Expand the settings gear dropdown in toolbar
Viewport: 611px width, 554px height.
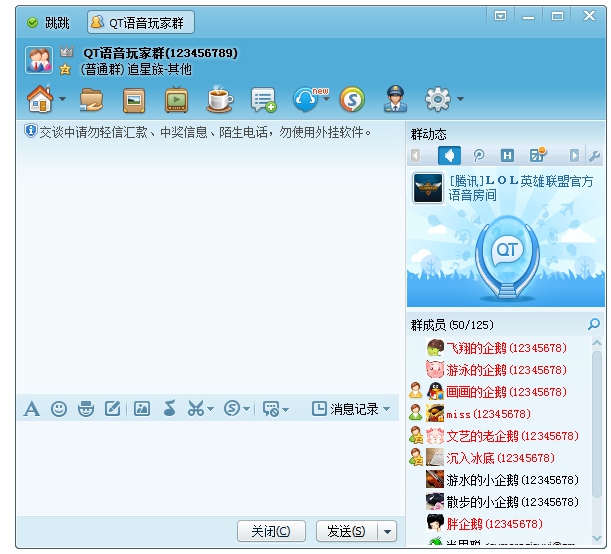[460, 99]
